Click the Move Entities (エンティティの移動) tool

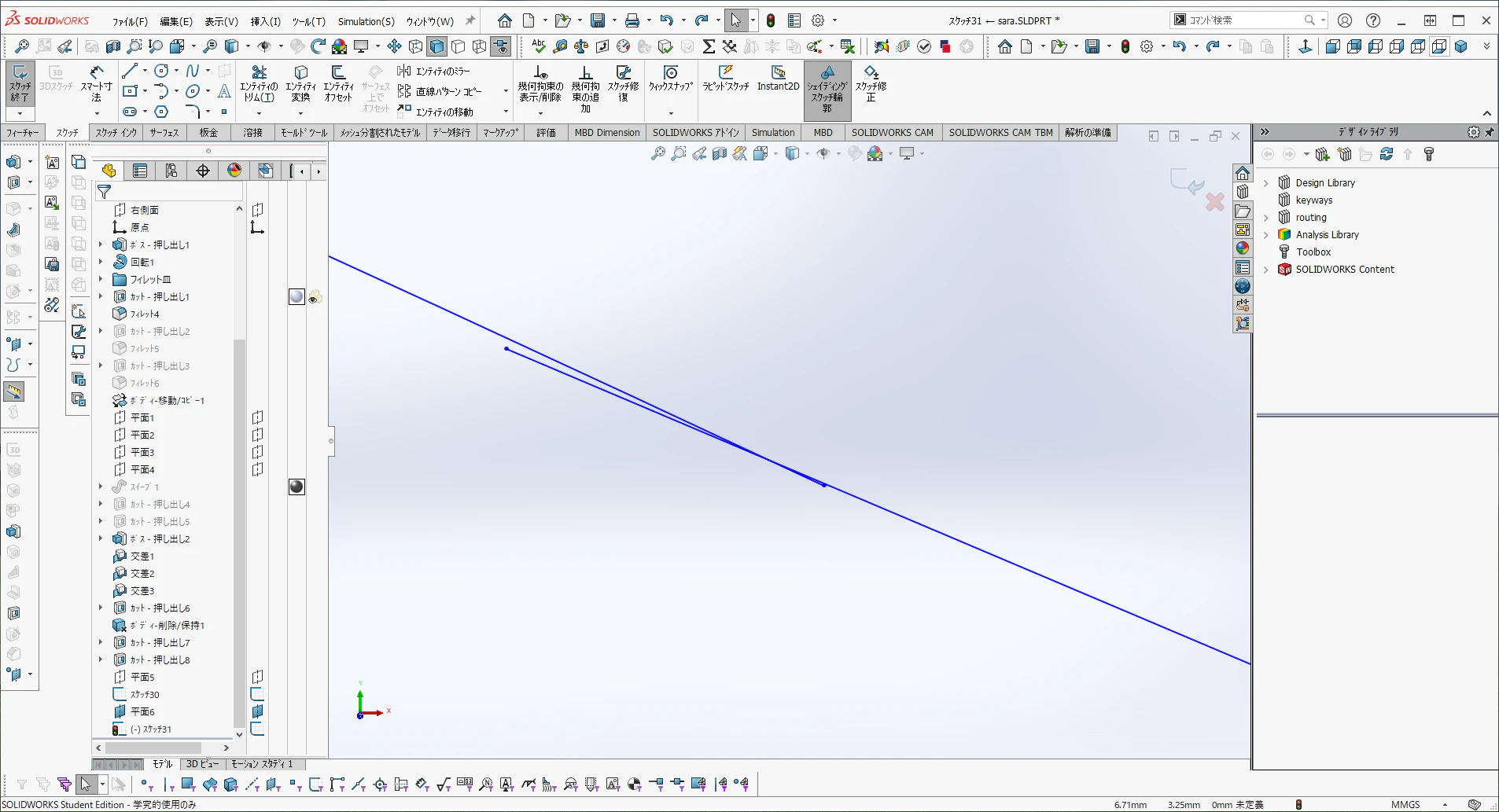[x=436, y=112]
